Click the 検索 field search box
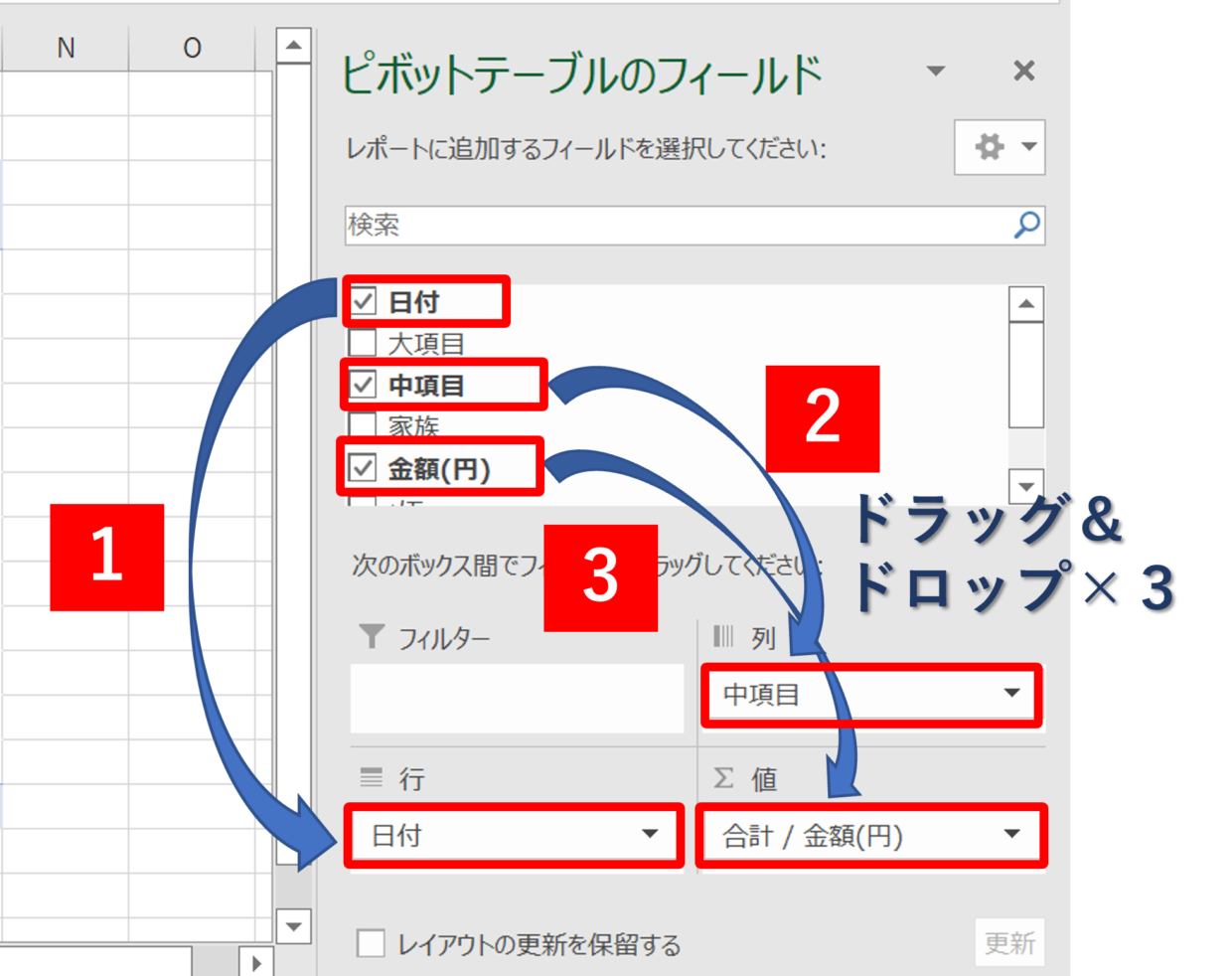 tap(676, 226)
